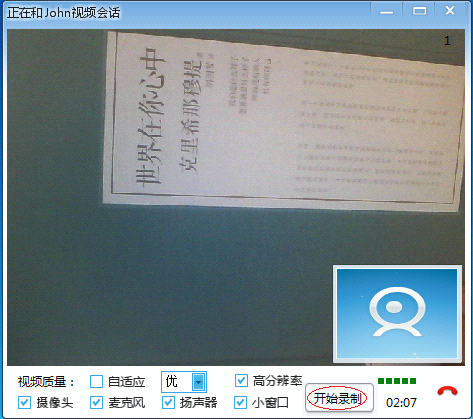Open the video quality dropdown arrow

[x=199, y=382]
